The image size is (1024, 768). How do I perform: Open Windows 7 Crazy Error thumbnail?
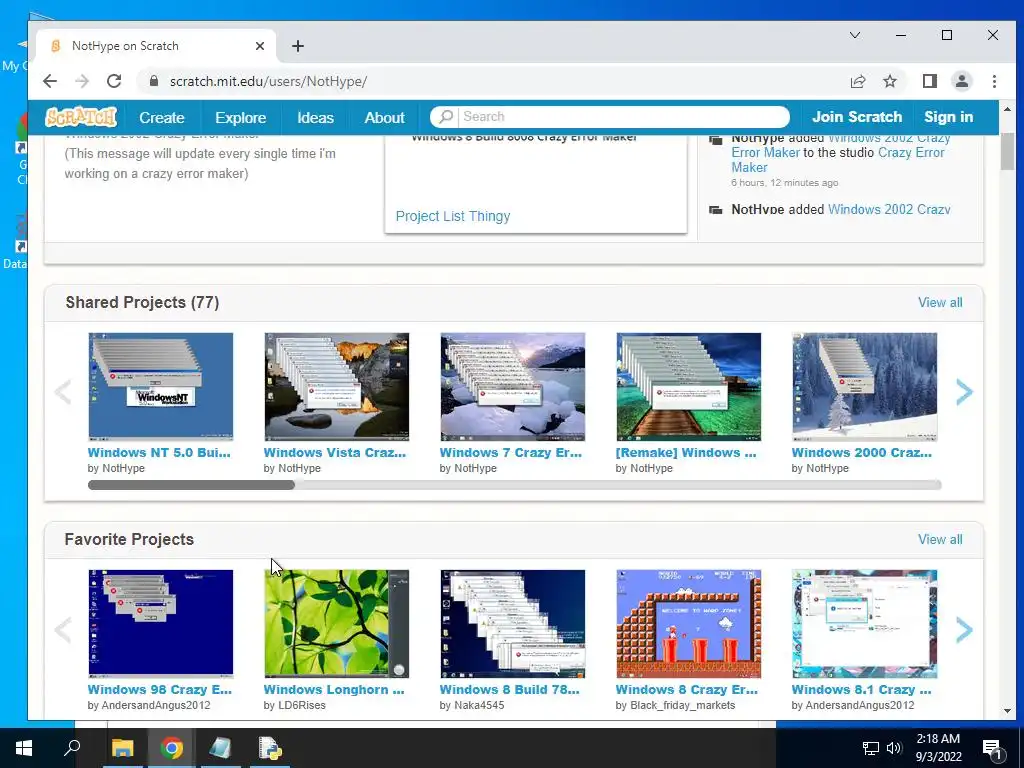[x=513, y=387]
